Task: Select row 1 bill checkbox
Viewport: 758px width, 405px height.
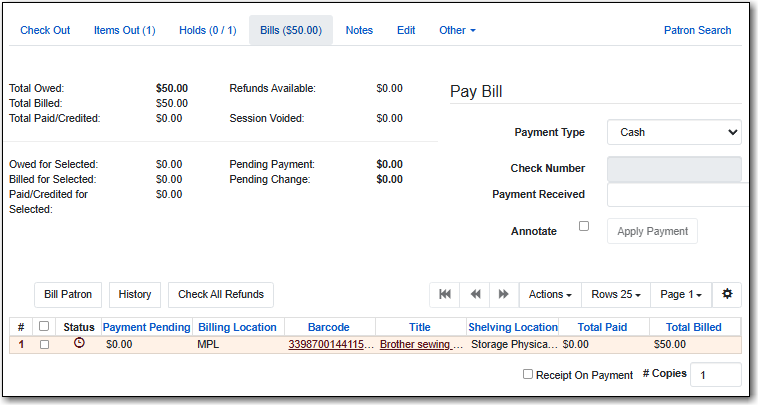Action: pyautogui.click(x=44, y=345)
